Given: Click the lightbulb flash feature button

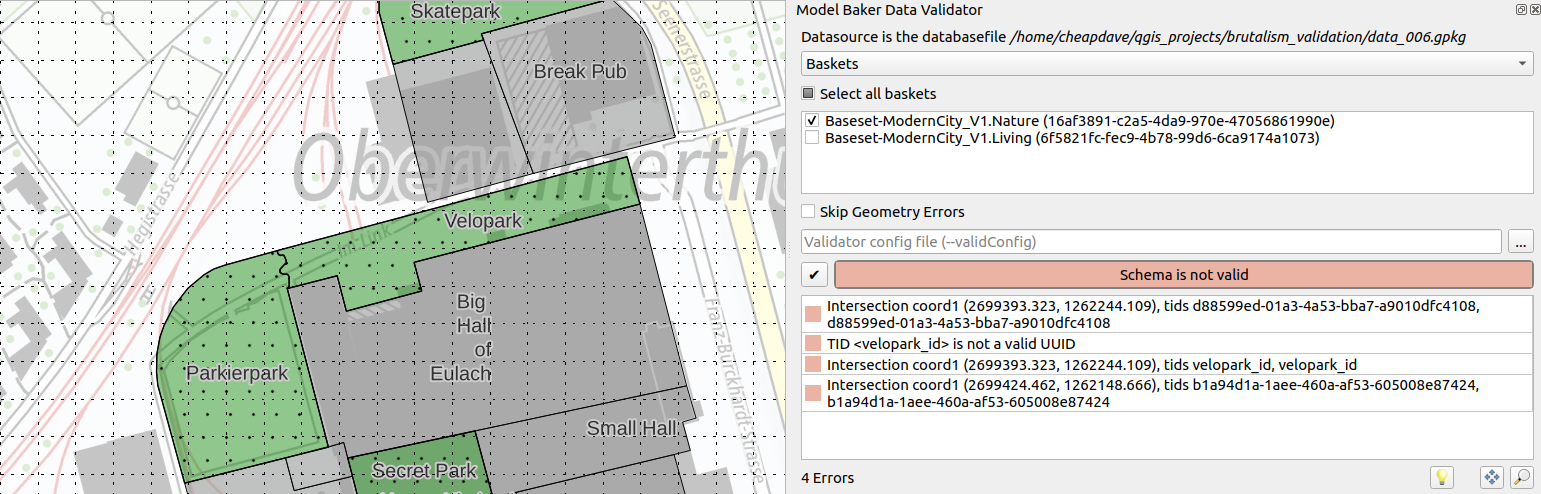Looking at the screenshot, I should click(1441, 478).
